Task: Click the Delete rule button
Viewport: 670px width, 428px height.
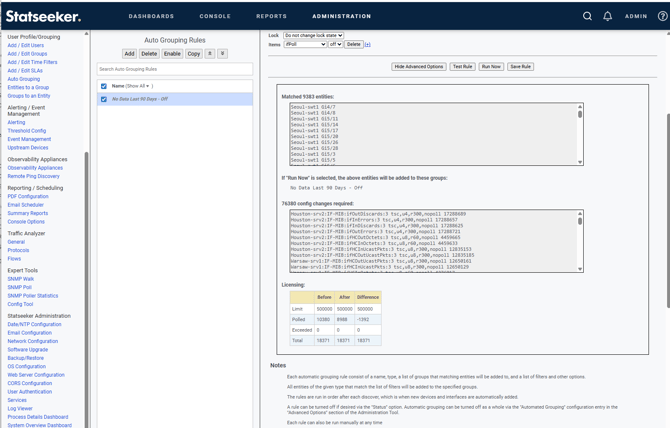Action: click(x=149, y=53)
